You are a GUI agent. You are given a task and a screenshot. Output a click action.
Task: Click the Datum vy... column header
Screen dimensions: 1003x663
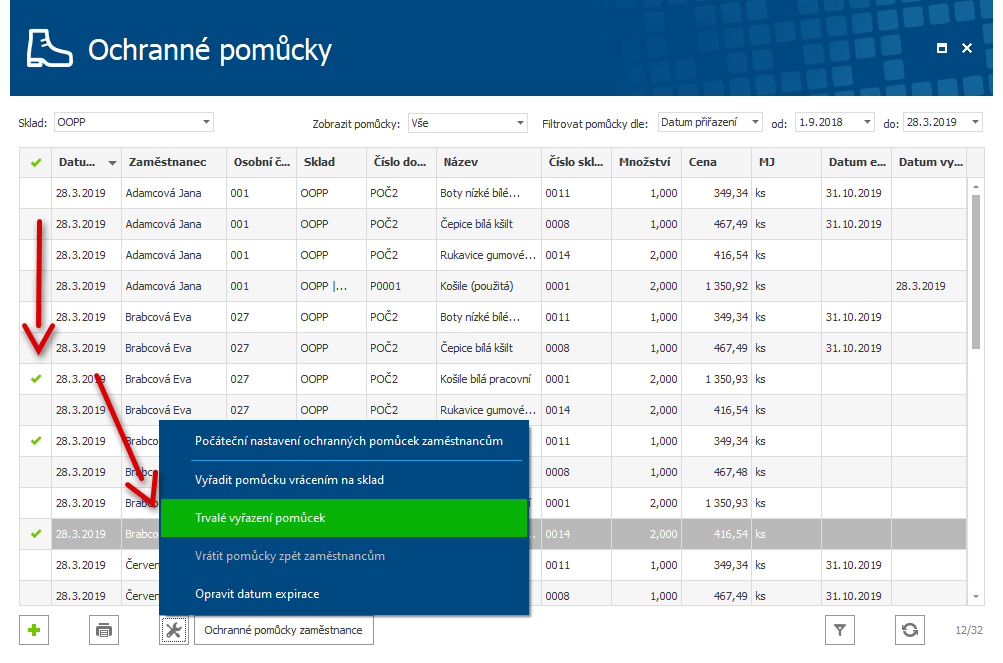929,163
